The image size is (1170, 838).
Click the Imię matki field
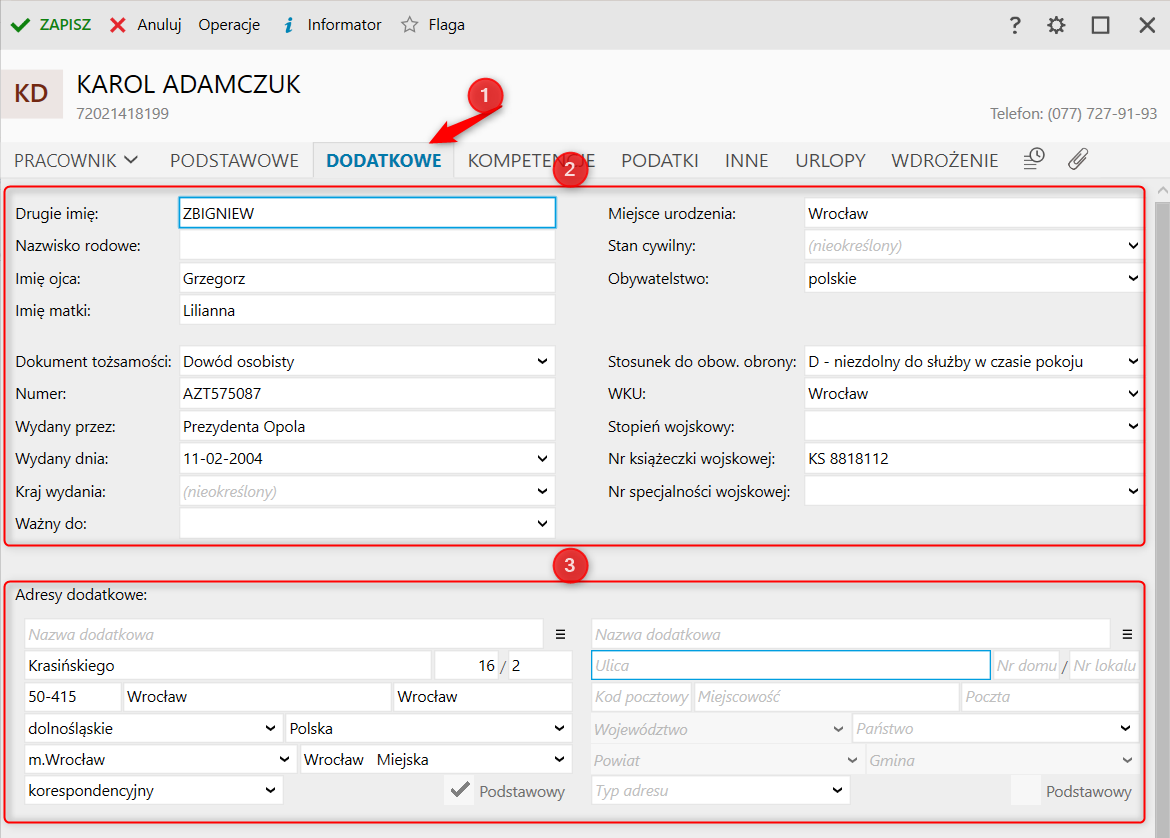click(367, 310)
